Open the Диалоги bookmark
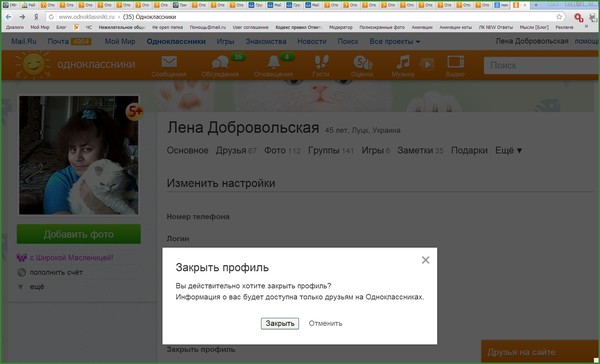 click(x=15, y=27)
